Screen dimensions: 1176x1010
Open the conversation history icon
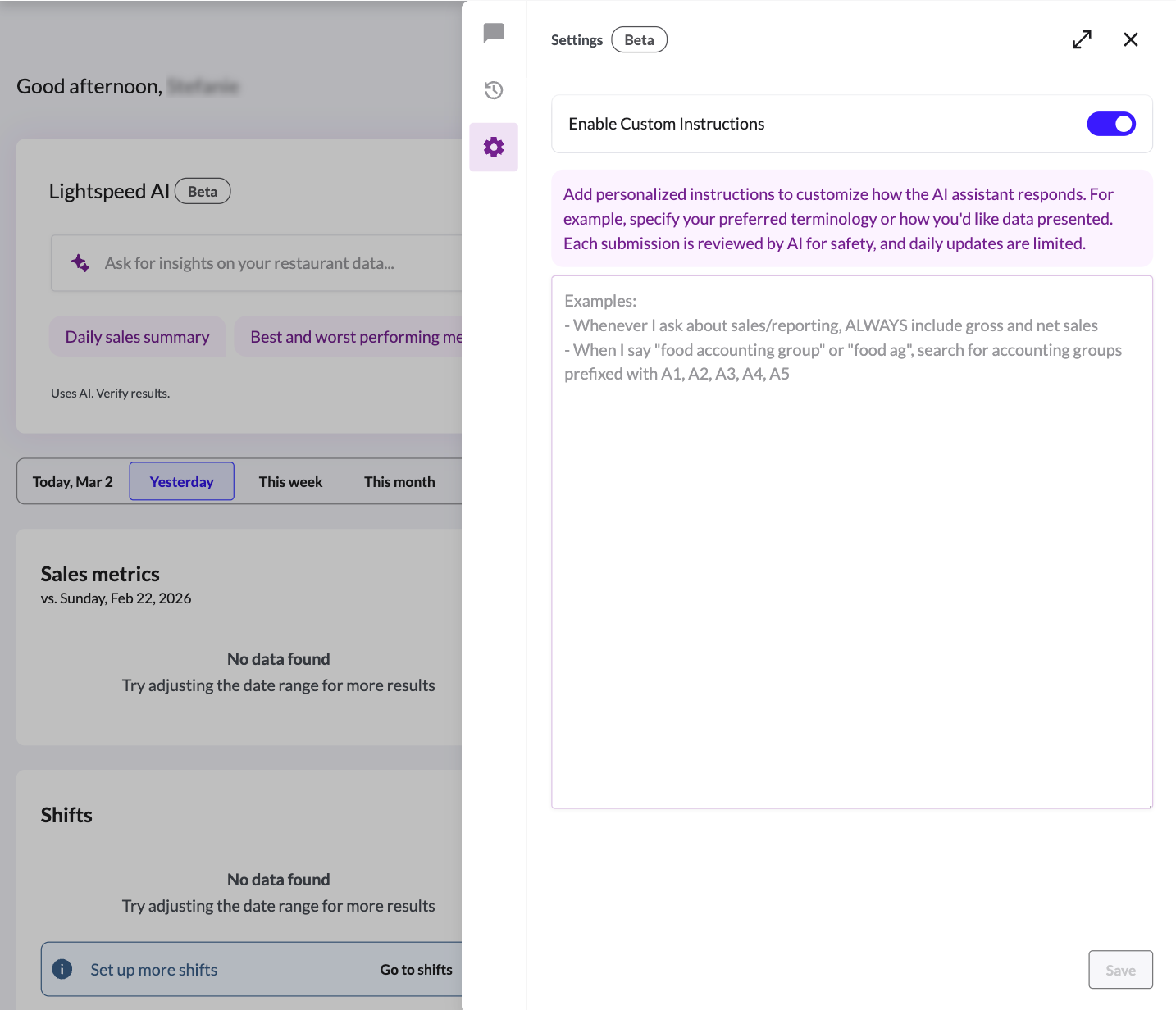coord(493,90)
